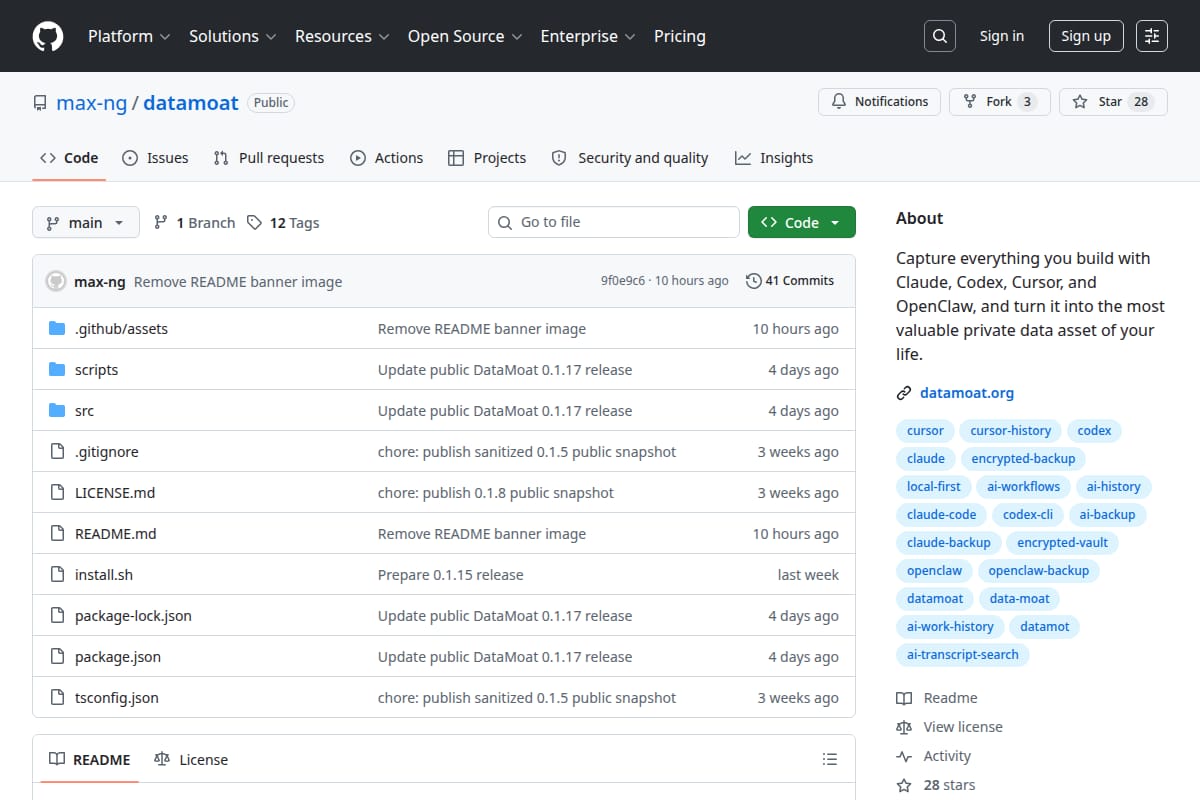Open the search magnifier button
Image resolution: width=1200 pixels, height=800 pixels.
point(939,36)
